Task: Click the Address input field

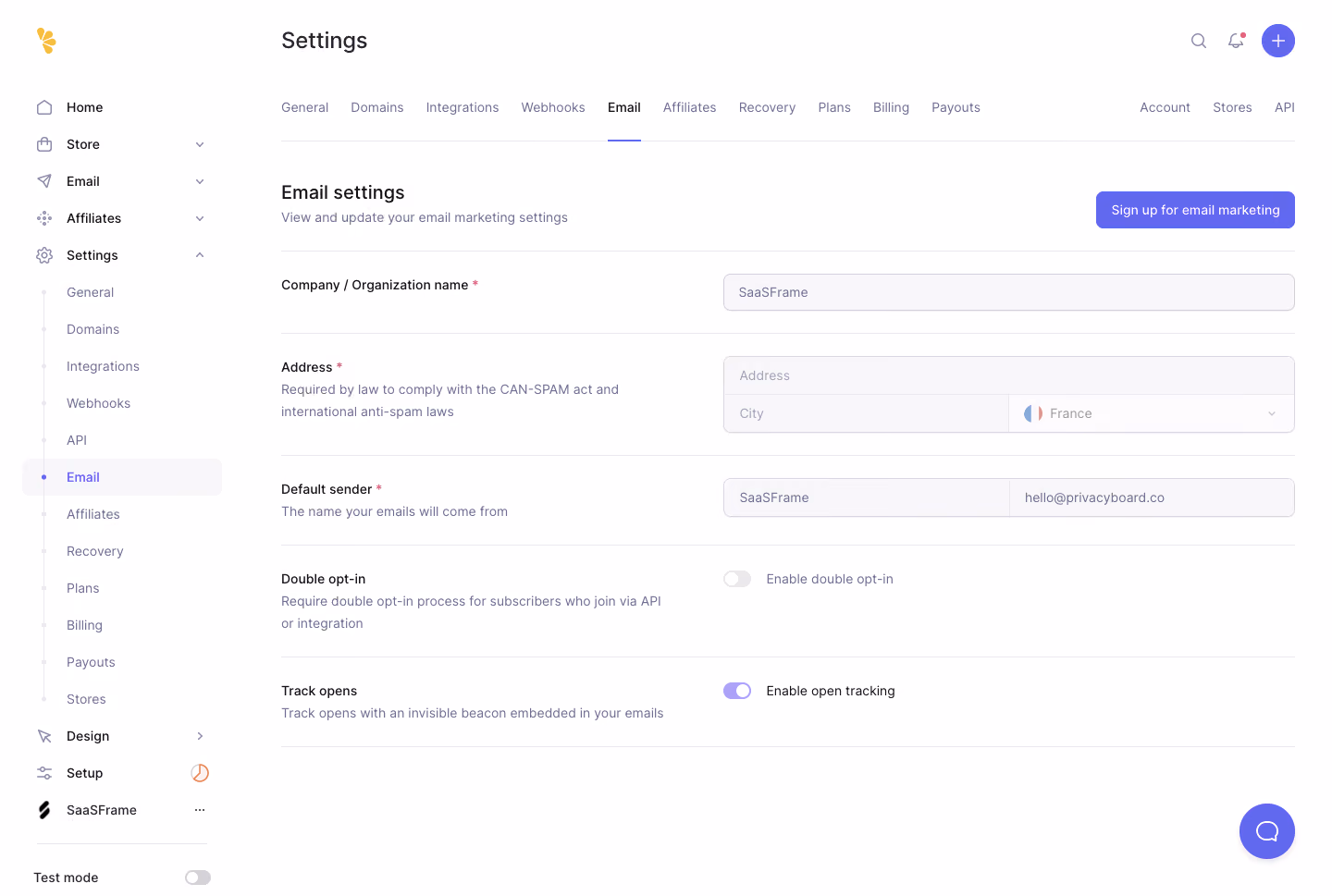Action: click(1009, 375)
